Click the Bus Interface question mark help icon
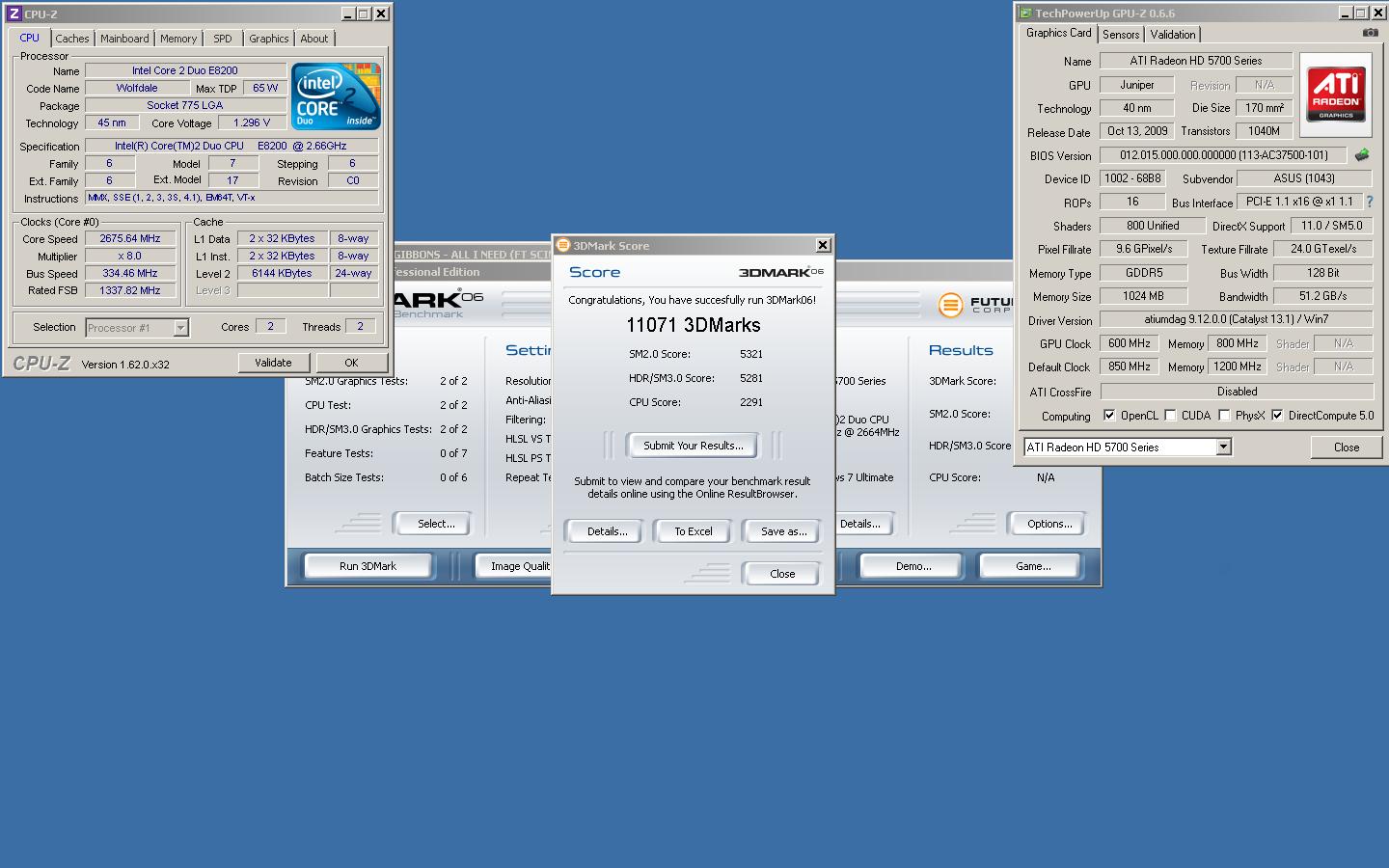Image resolution: width=1389 pixels, height=868 pixels. coord(1369,202)
